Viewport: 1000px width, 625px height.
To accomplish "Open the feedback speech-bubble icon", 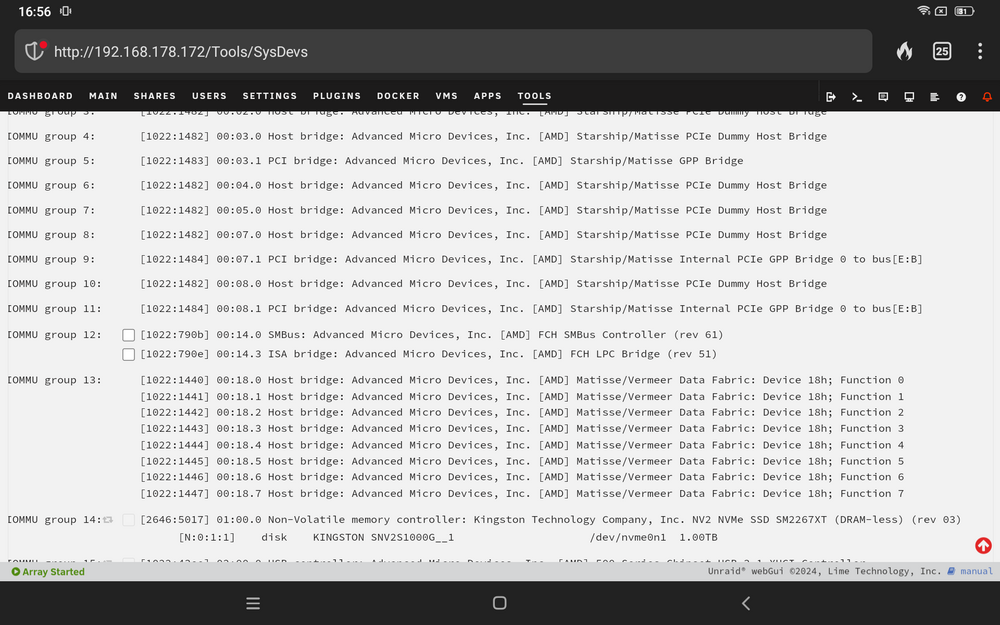I will tap(883, 97).
